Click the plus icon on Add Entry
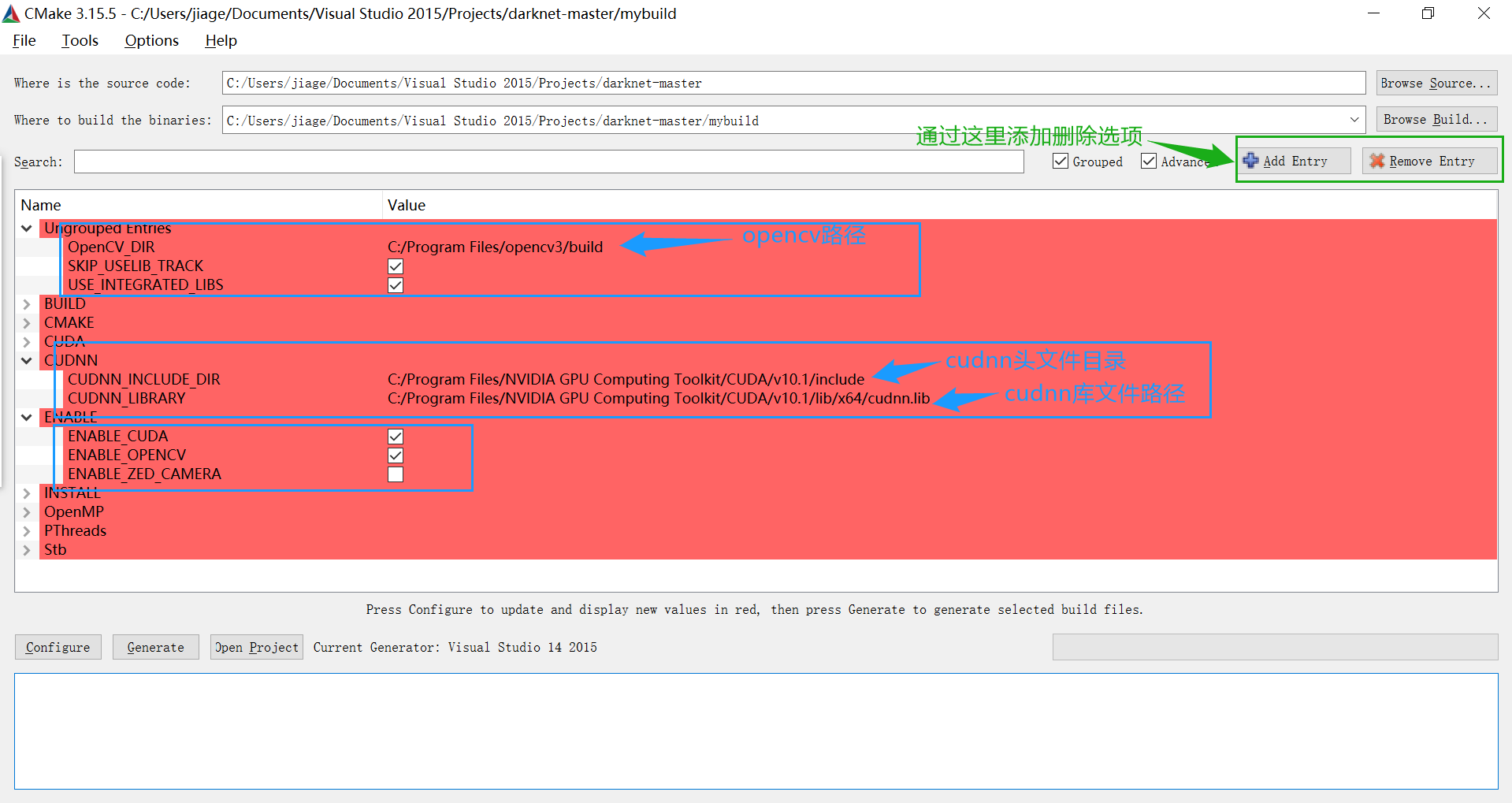This screenshot has height=803, width=1512. click(1250, 161)
